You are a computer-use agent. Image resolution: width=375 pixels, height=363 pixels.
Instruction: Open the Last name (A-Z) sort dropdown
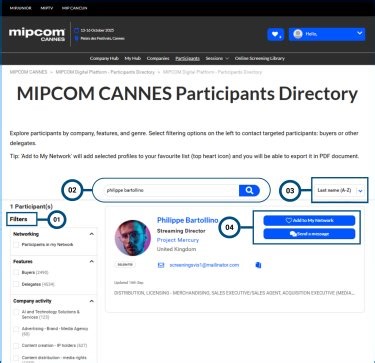coord(340,190)
